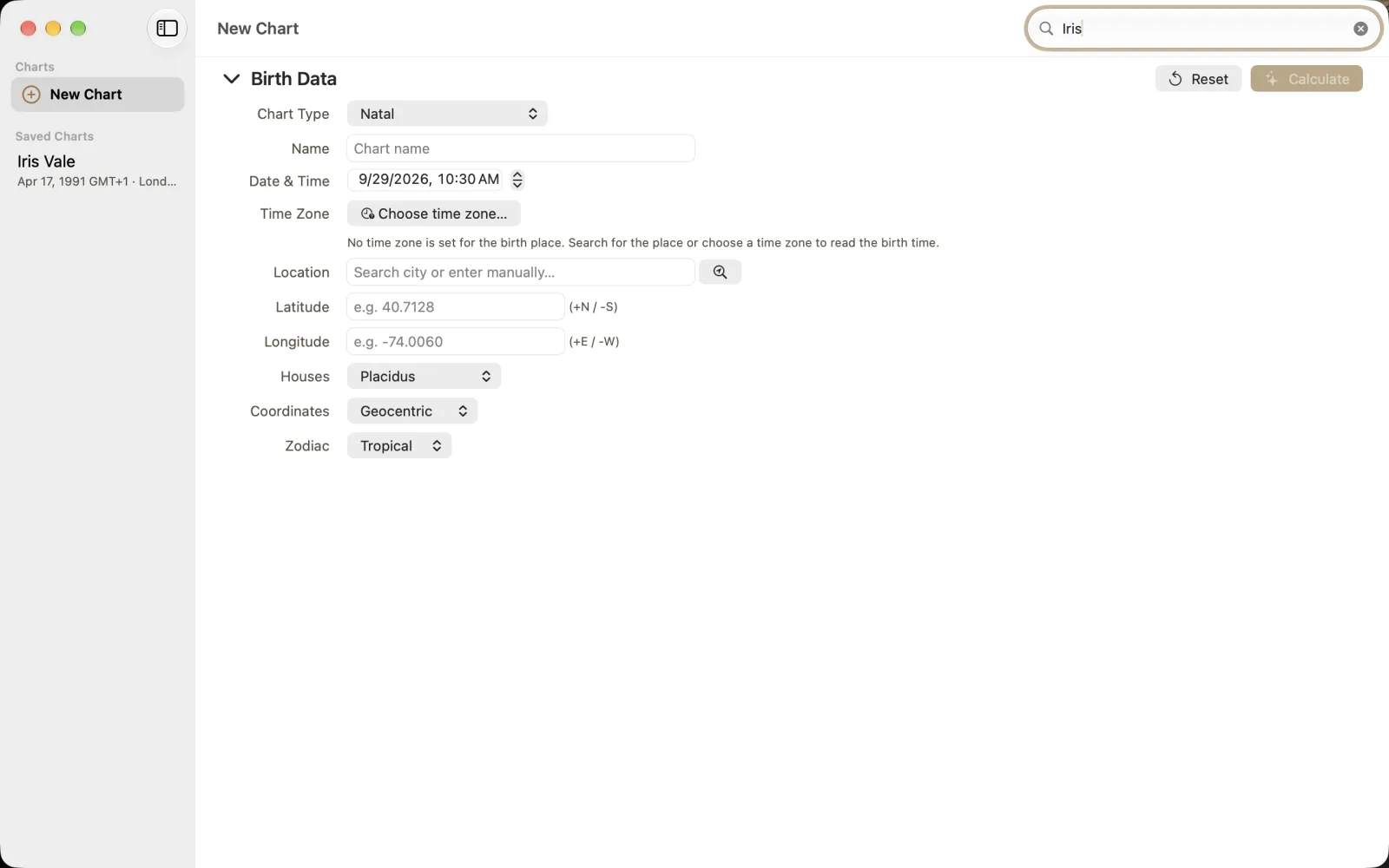Select New Chart in the sidebar
The width and height of the screenshot is (1389, 868).
(x=97, y=95)
